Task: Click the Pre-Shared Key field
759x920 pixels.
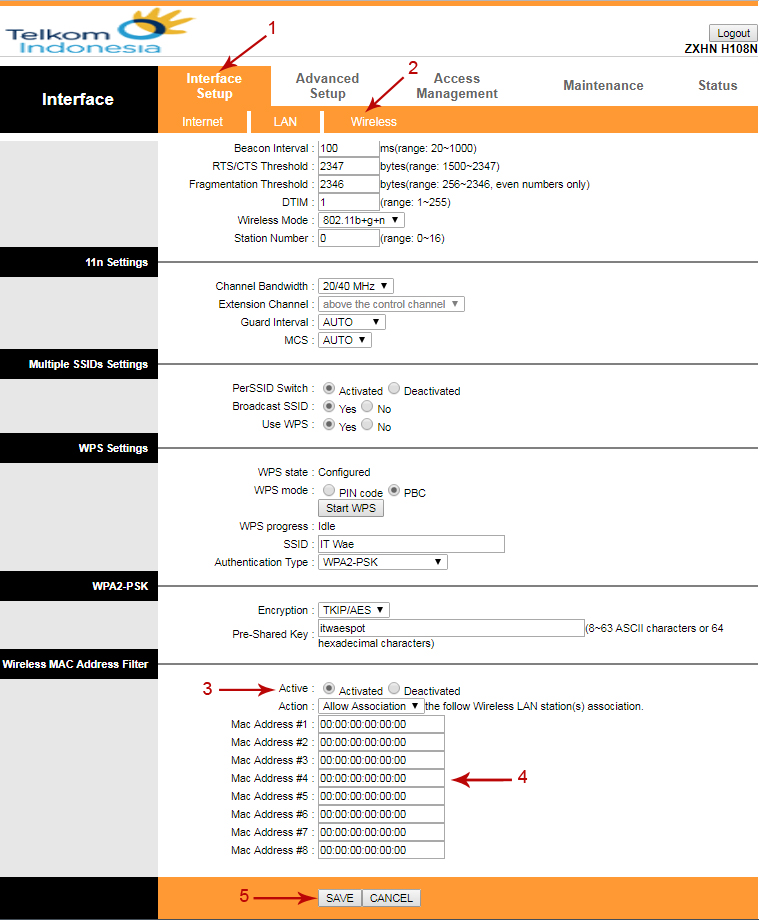Action: (x=451, y=628)
